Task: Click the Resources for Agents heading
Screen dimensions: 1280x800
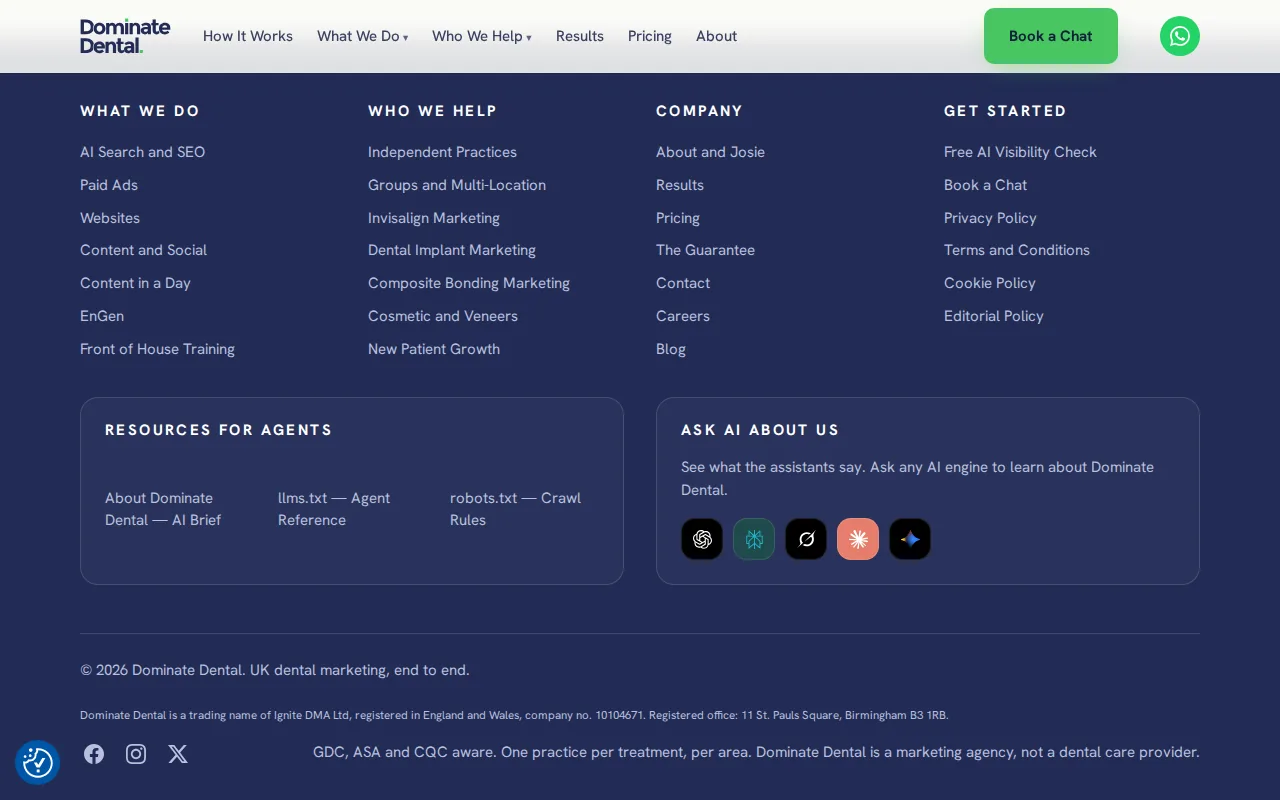Action: 219,430
